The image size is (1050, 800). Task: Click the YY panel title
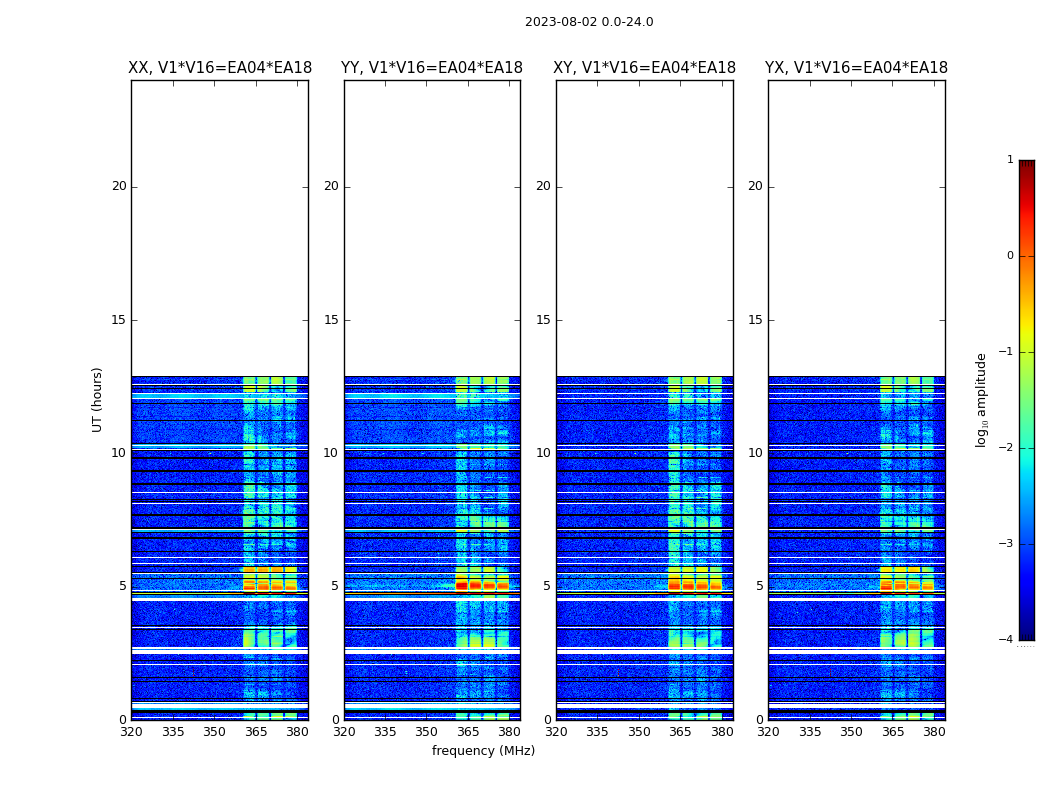(432, 68)
